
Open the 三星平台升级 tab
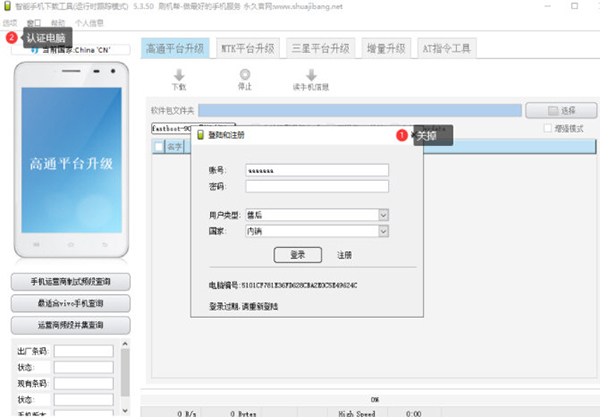(320, 48)
